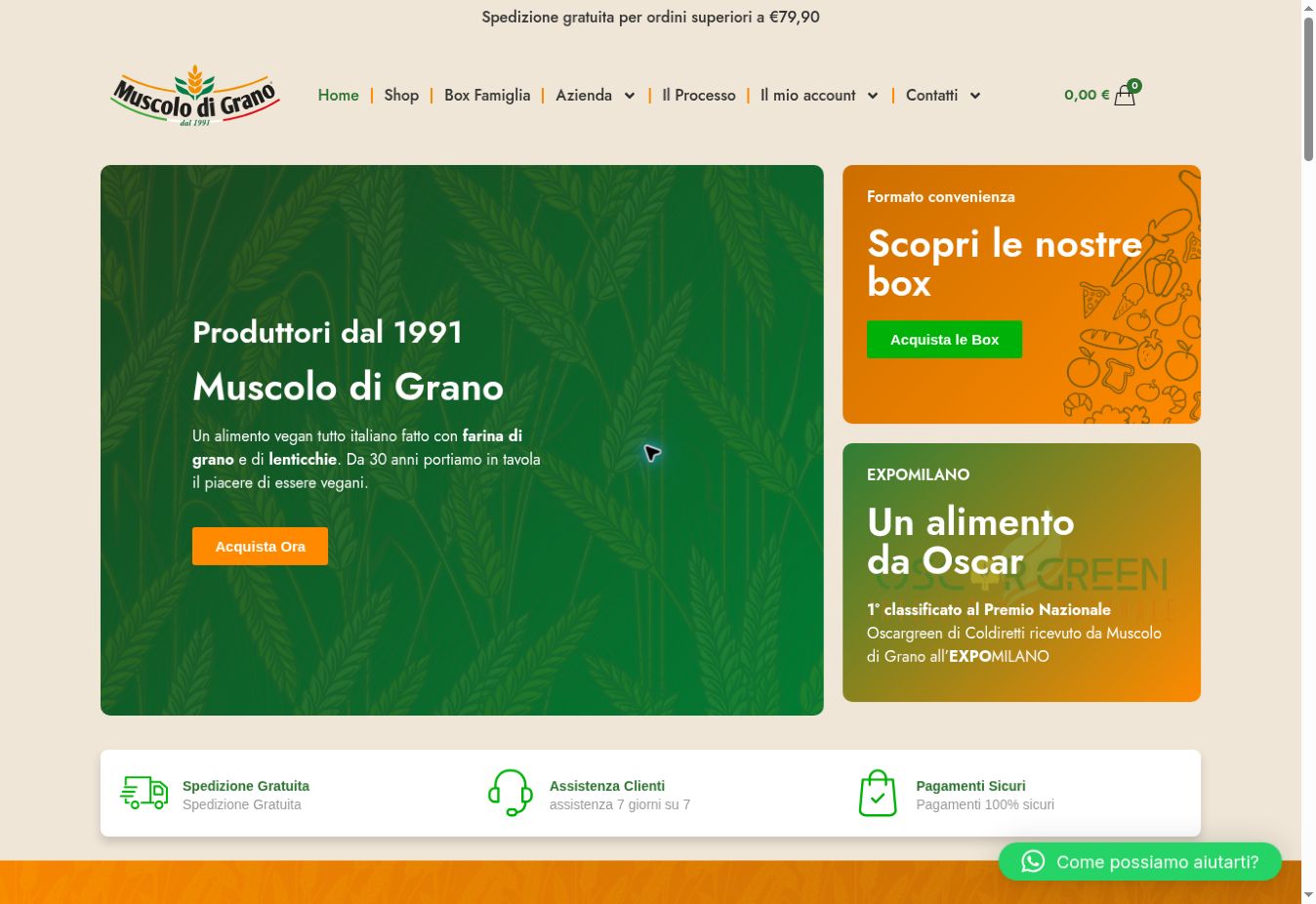Click the Formato convenienza label

coord(941,196)
